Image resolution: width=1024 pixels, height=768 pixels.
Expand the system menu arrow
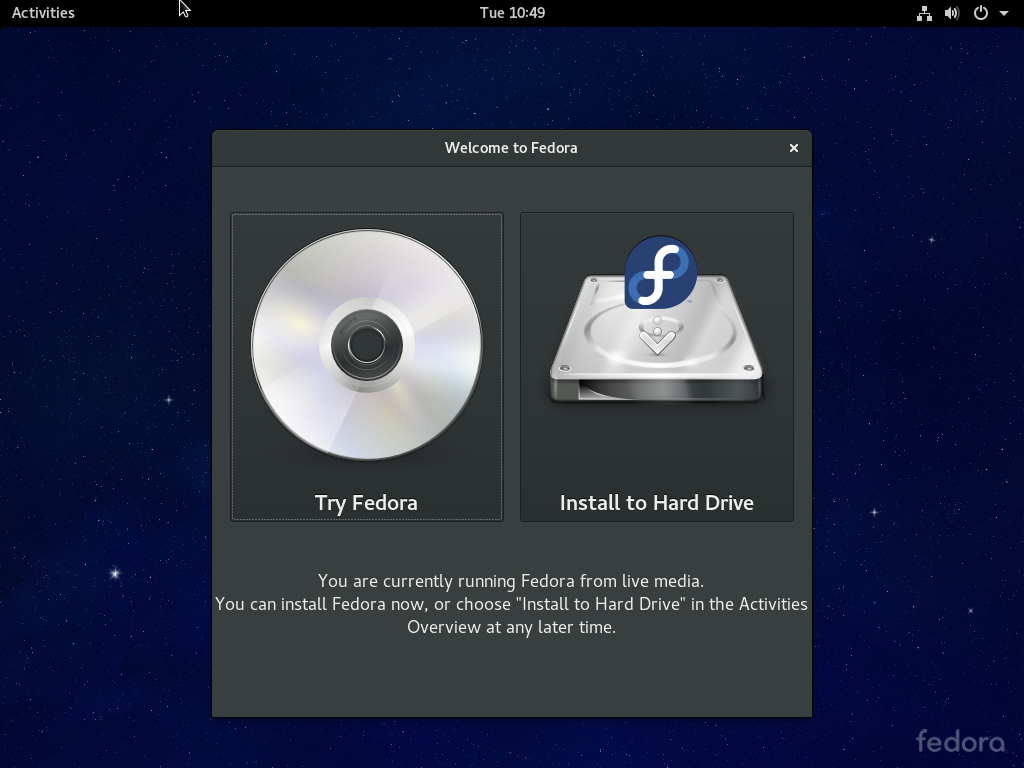coord(1004,14)
